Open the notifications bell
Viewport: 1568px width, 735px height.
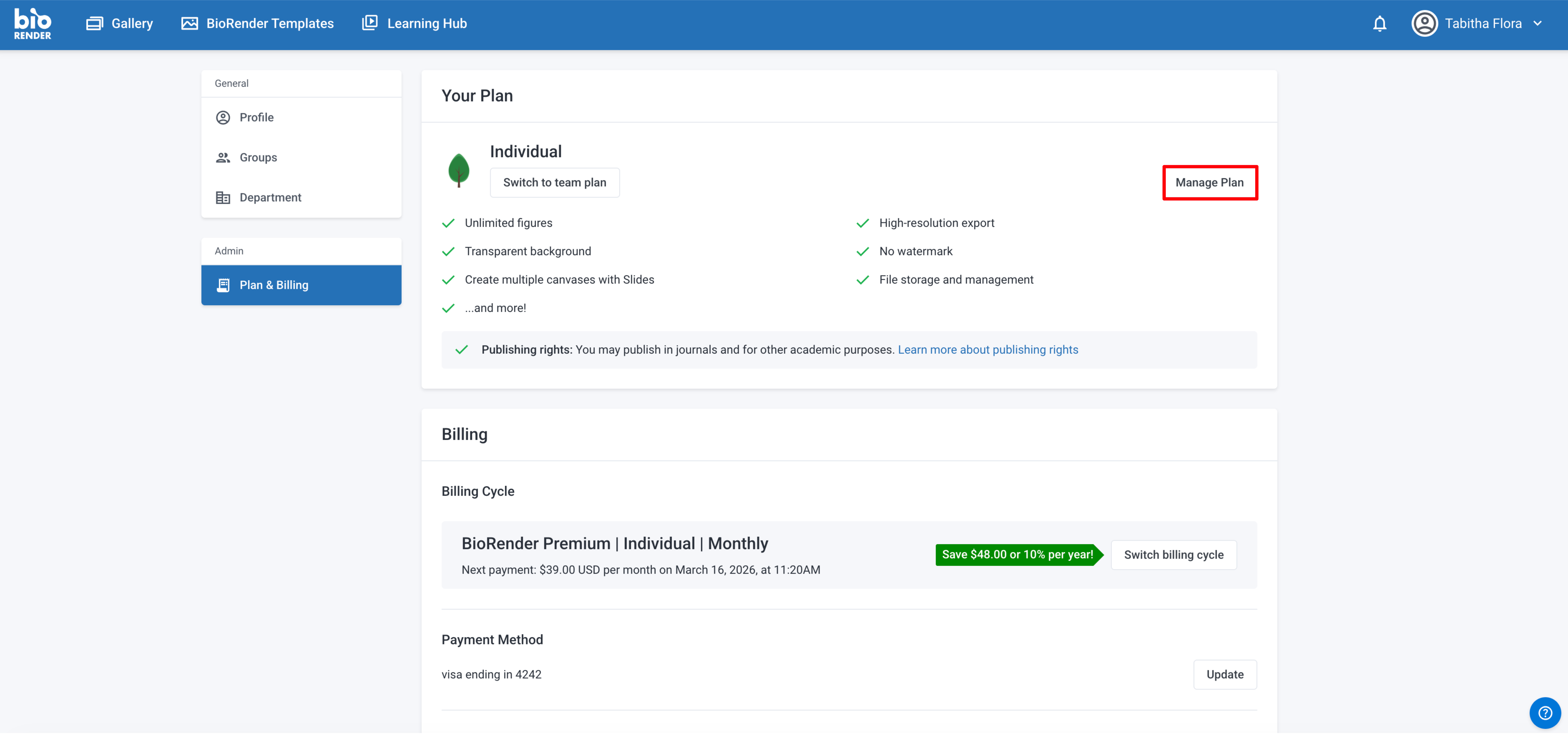point(1379,24)
